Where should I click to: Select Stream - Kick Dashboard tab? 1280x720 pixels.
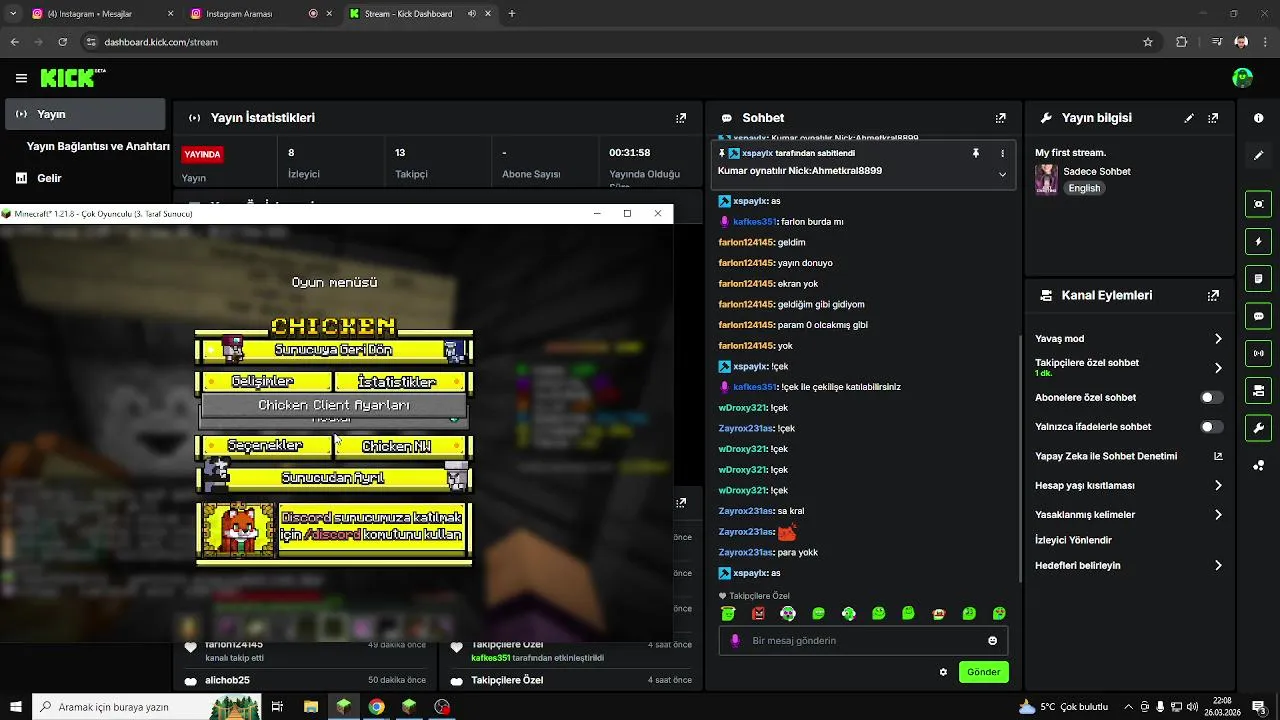tap(420, 14)
